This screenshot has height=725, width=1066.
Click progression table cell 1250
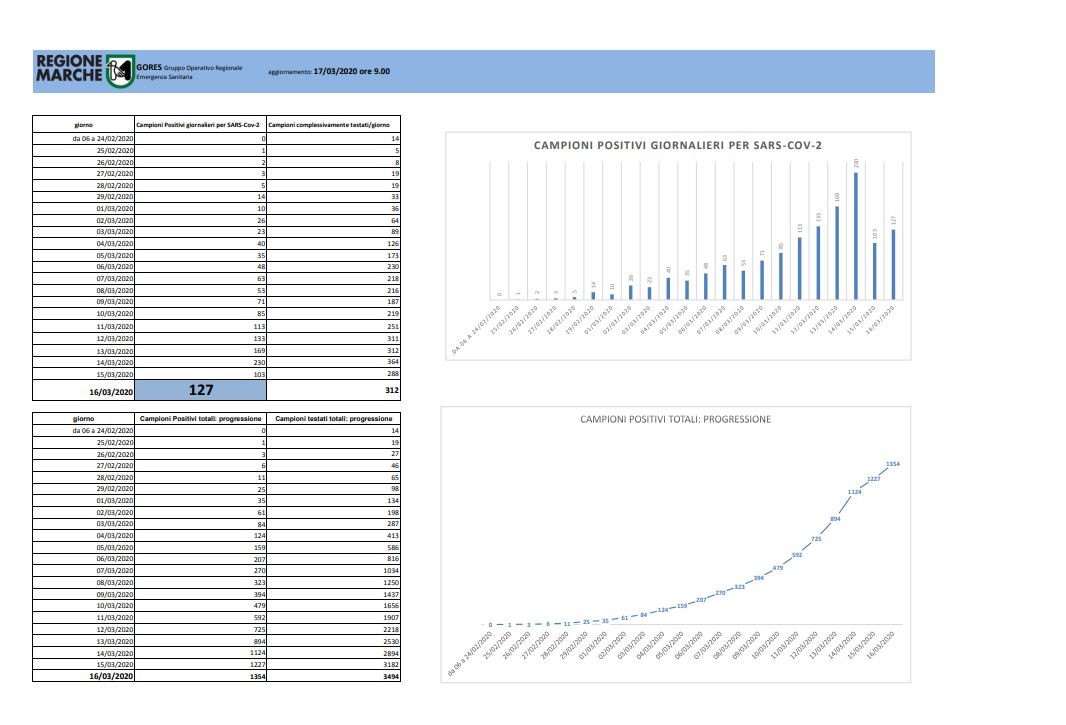[333, 583]
